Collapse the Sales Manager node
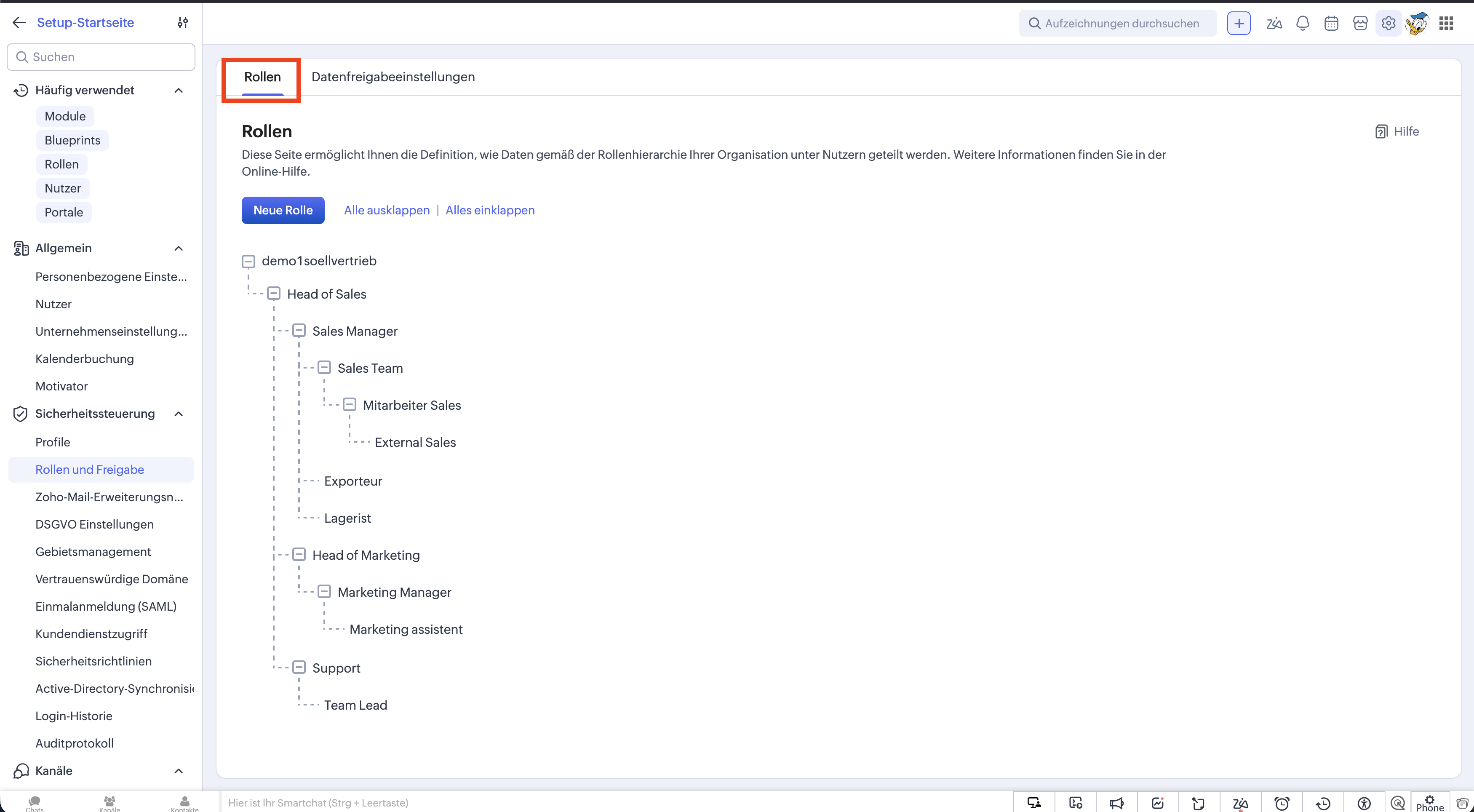 coord(299,331)
